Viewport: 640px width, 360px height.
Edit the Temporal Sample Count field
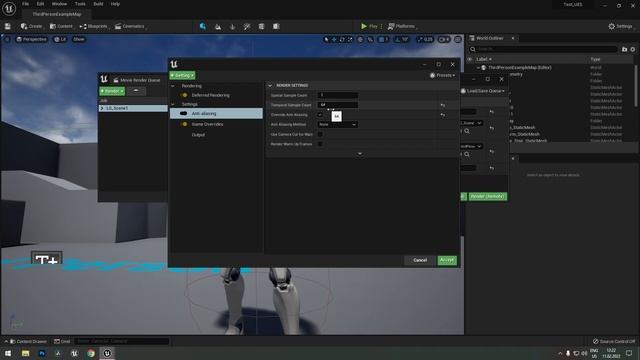click(338, 105)
